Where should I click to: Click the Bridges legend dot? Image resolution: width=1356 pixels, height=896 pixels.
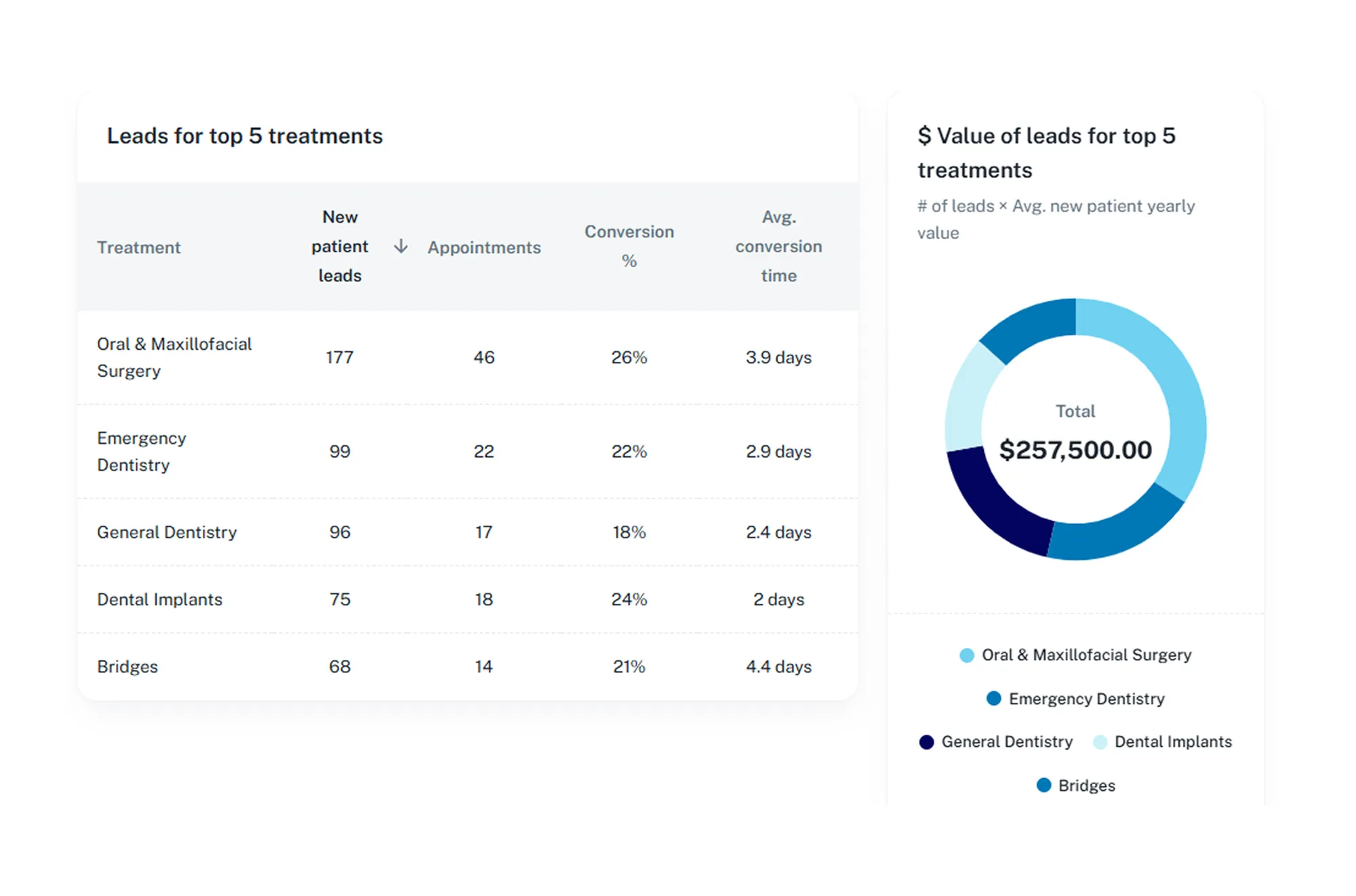pos(1043,785)
